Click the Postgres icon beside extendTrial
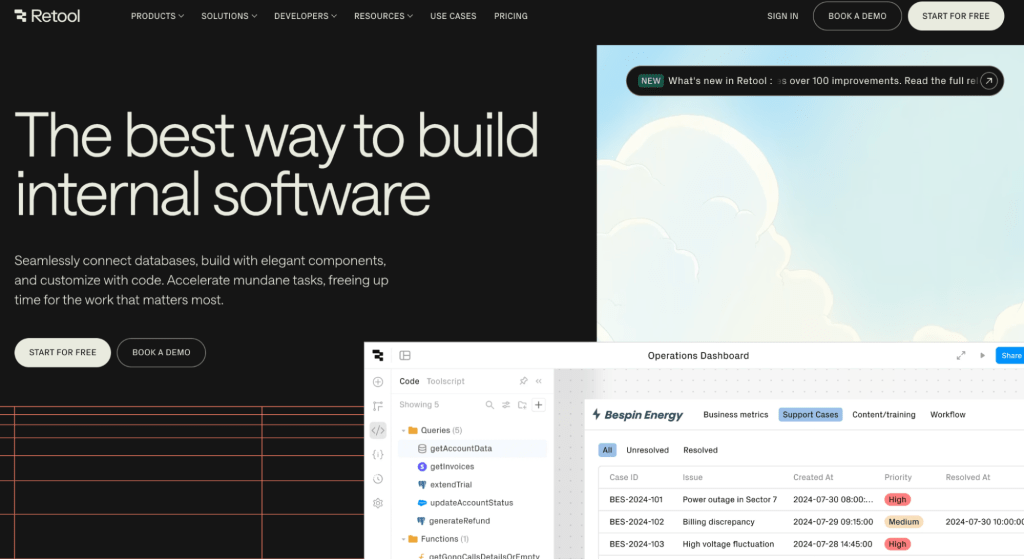The image size is (1024, 559). pyautogui.click(x=422, y=485)
